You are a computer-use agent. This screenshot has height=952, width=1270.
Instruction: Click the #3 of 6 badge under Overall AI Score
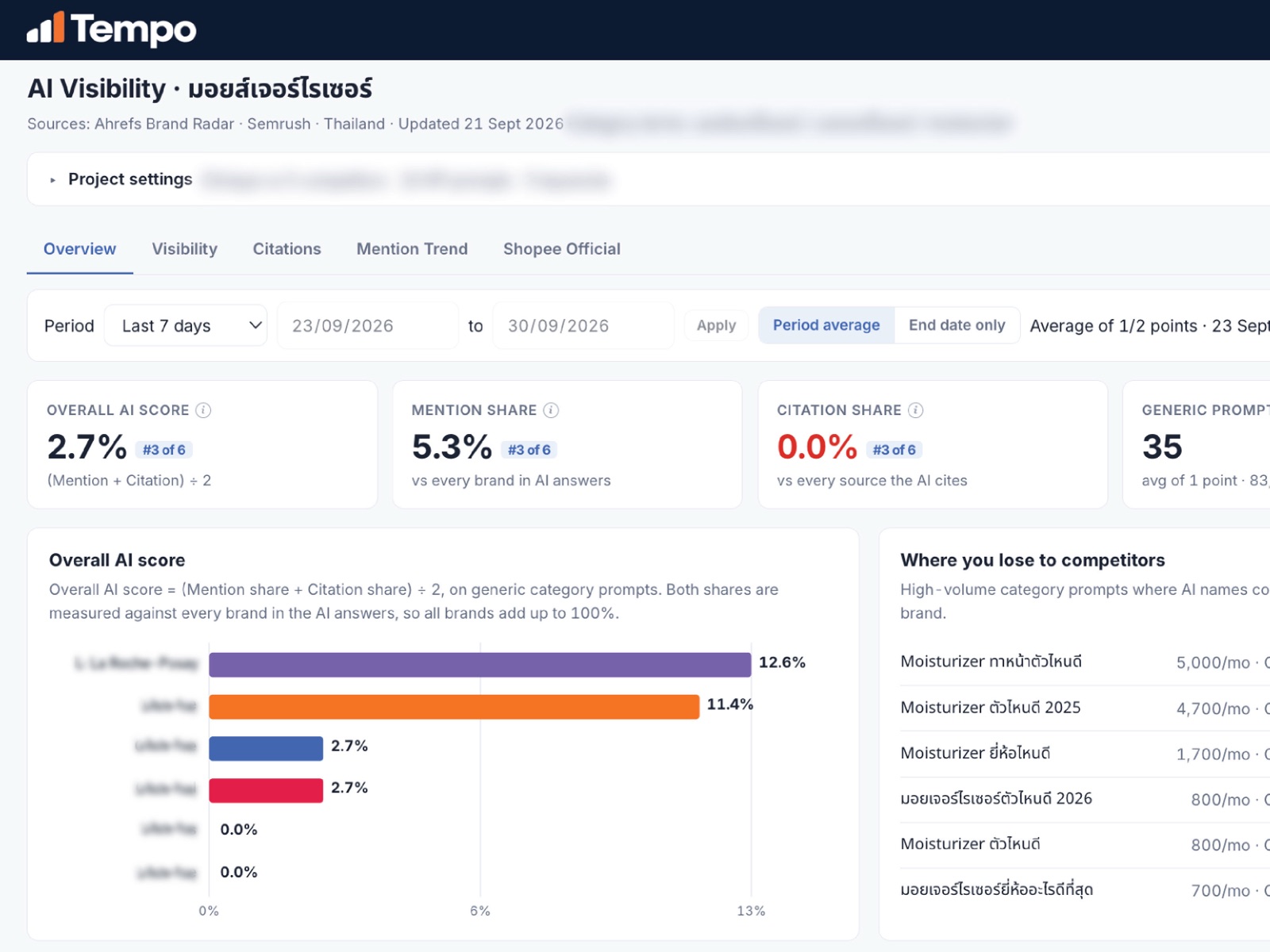pyautogui.click(x=164, y=450)
